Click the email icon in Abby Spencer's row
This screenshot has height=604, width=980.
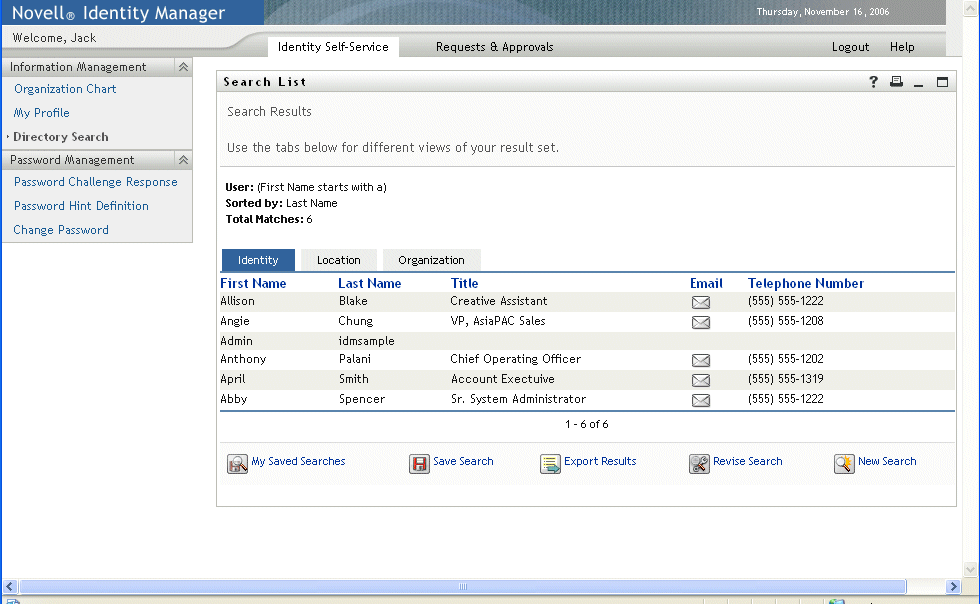click(x=701, y=400)
